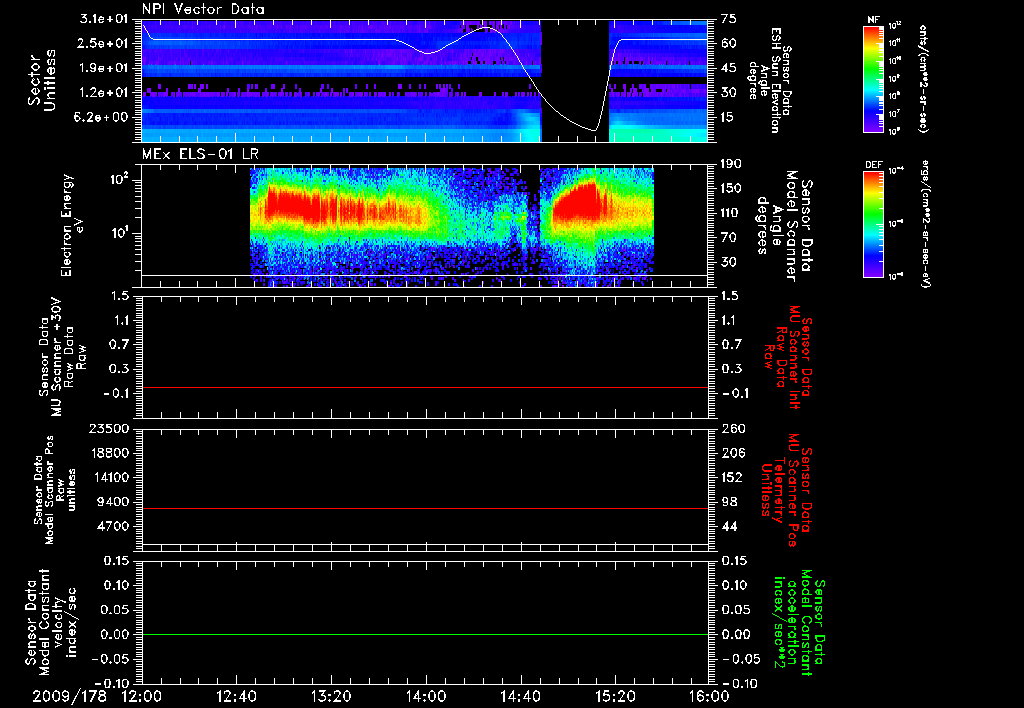The width and height of the screenshot is (1024, 708).
Task: Click the cnts/(cm**2-sr-sec) units label
Action: coord(923,79)
